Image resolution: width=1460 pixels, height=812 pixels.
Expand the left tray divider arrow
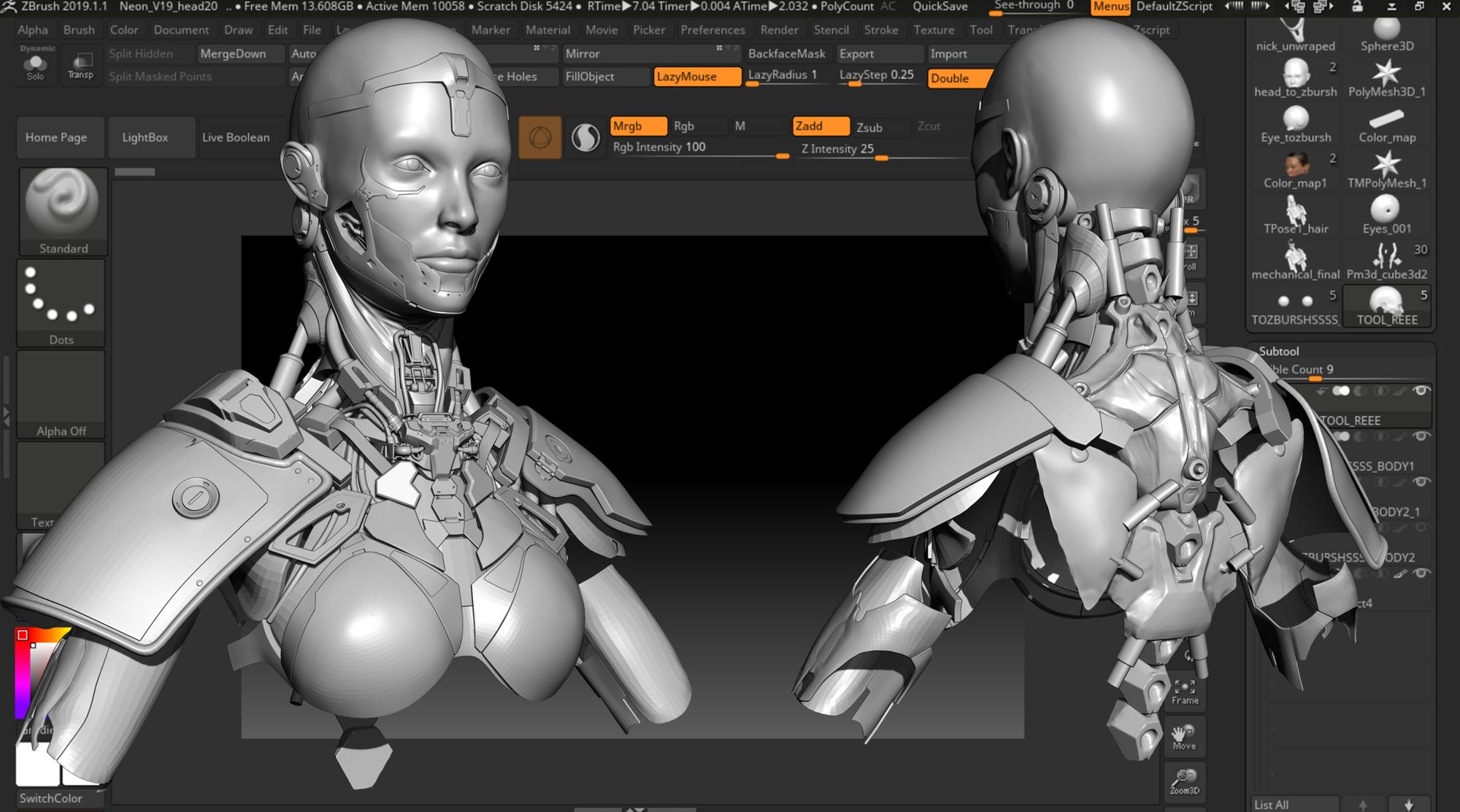coord(6,417)
